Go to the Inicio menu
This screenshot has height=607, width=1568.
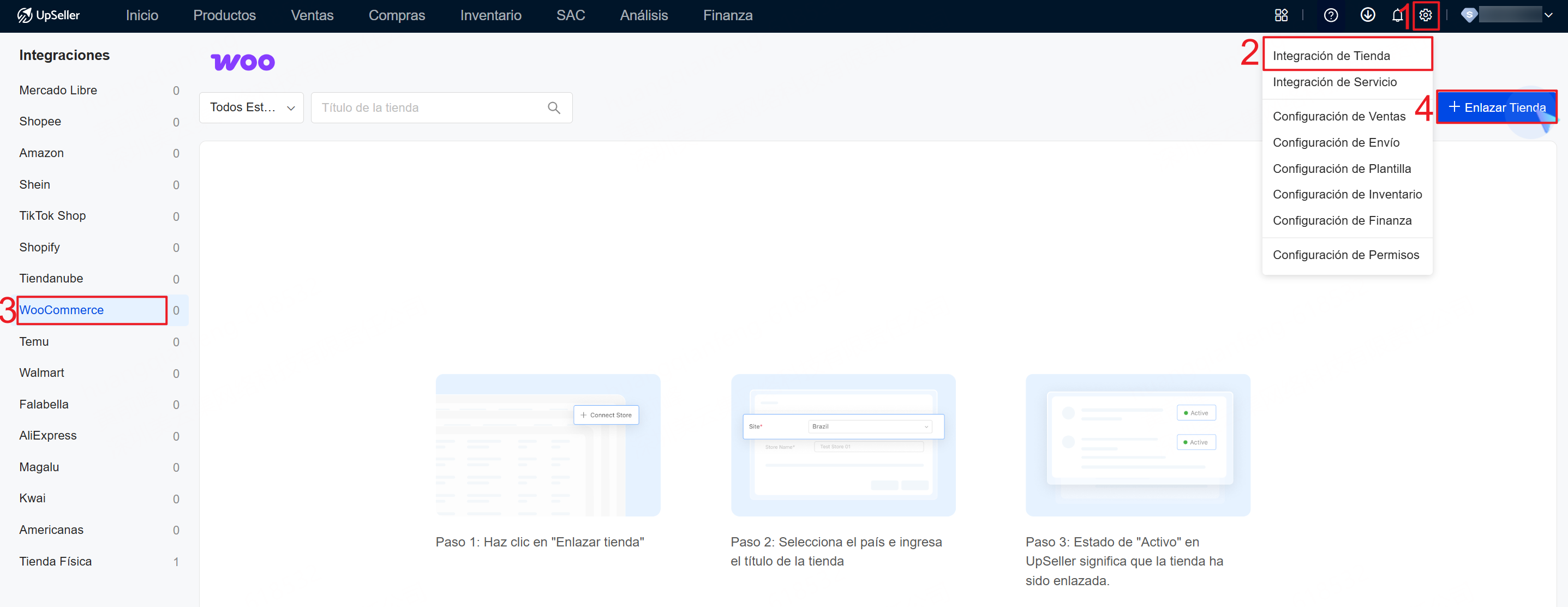pos(142,15)
